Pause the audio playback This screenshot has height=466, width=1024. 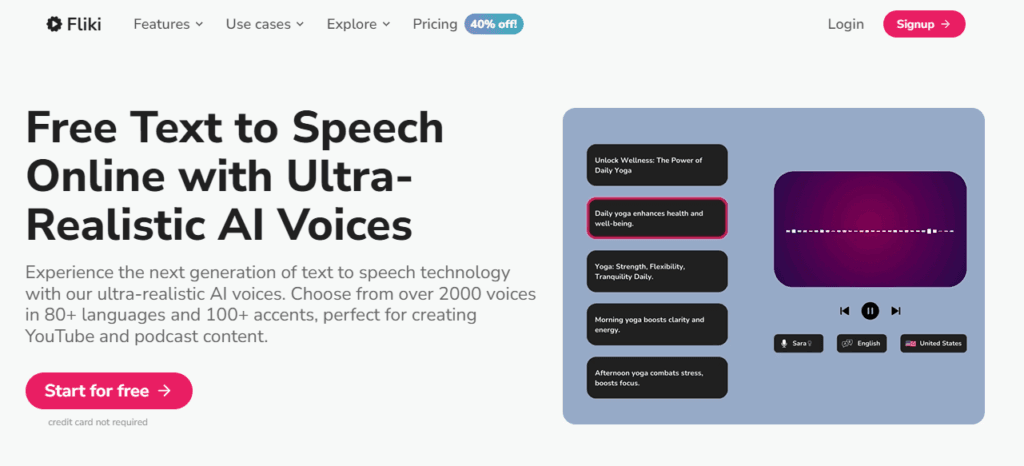(870, 311)
